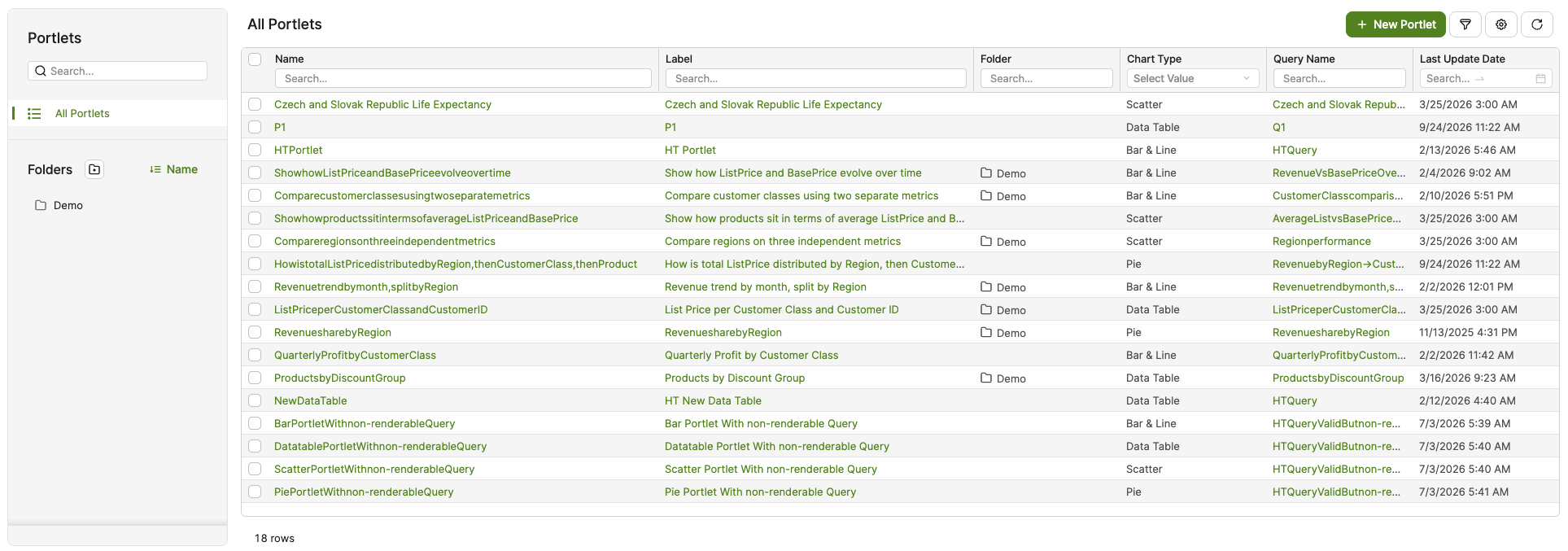Open the filter icon in the header toolbar
1568x551 pixels.
pos(1465,24)
